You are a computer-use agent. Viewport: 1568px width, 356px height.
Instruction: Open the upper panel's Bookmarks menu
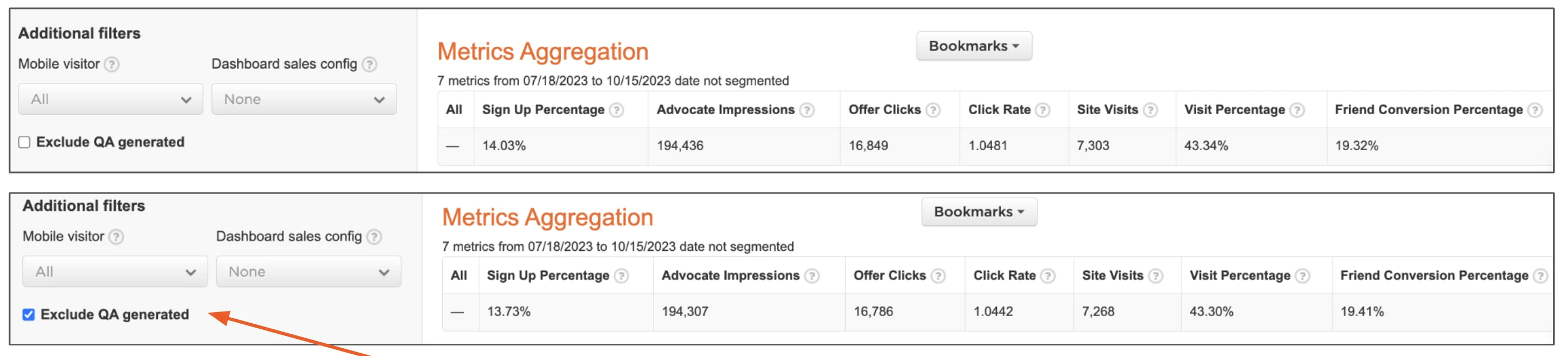(x=974, y=46)
